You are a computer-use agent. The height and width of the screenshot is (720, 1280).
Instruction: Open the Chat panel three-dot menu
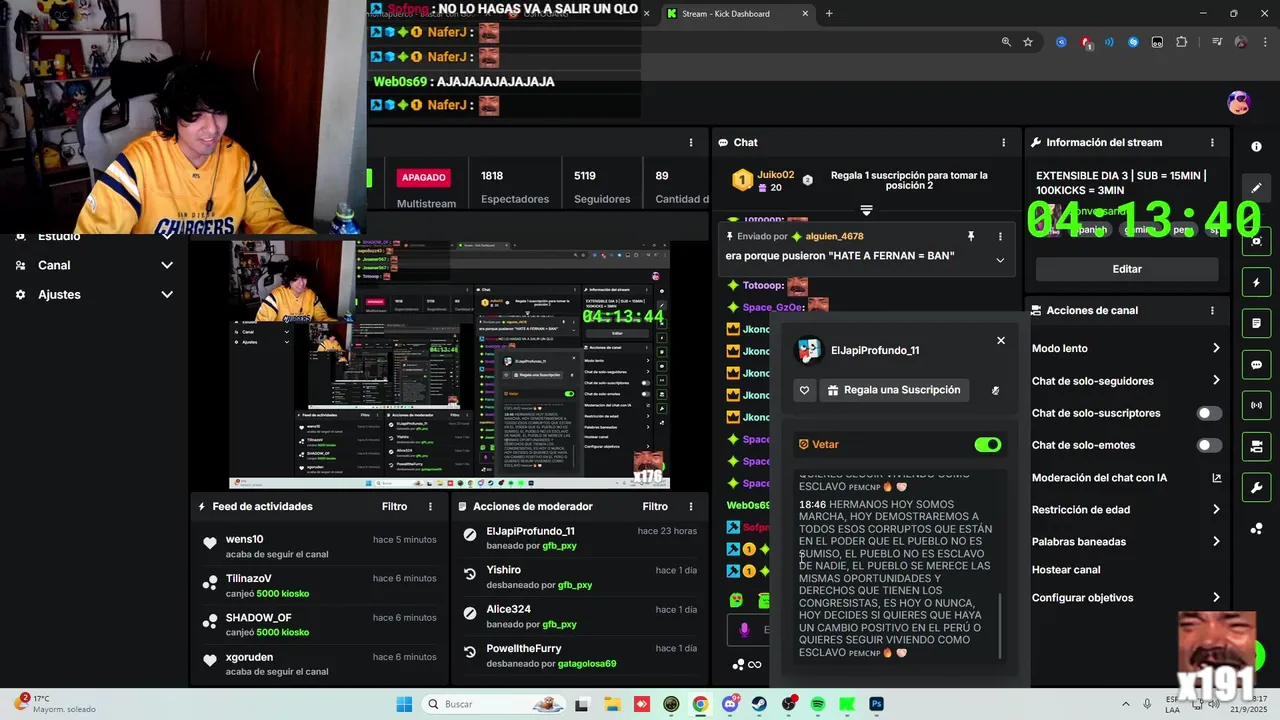1003,142
